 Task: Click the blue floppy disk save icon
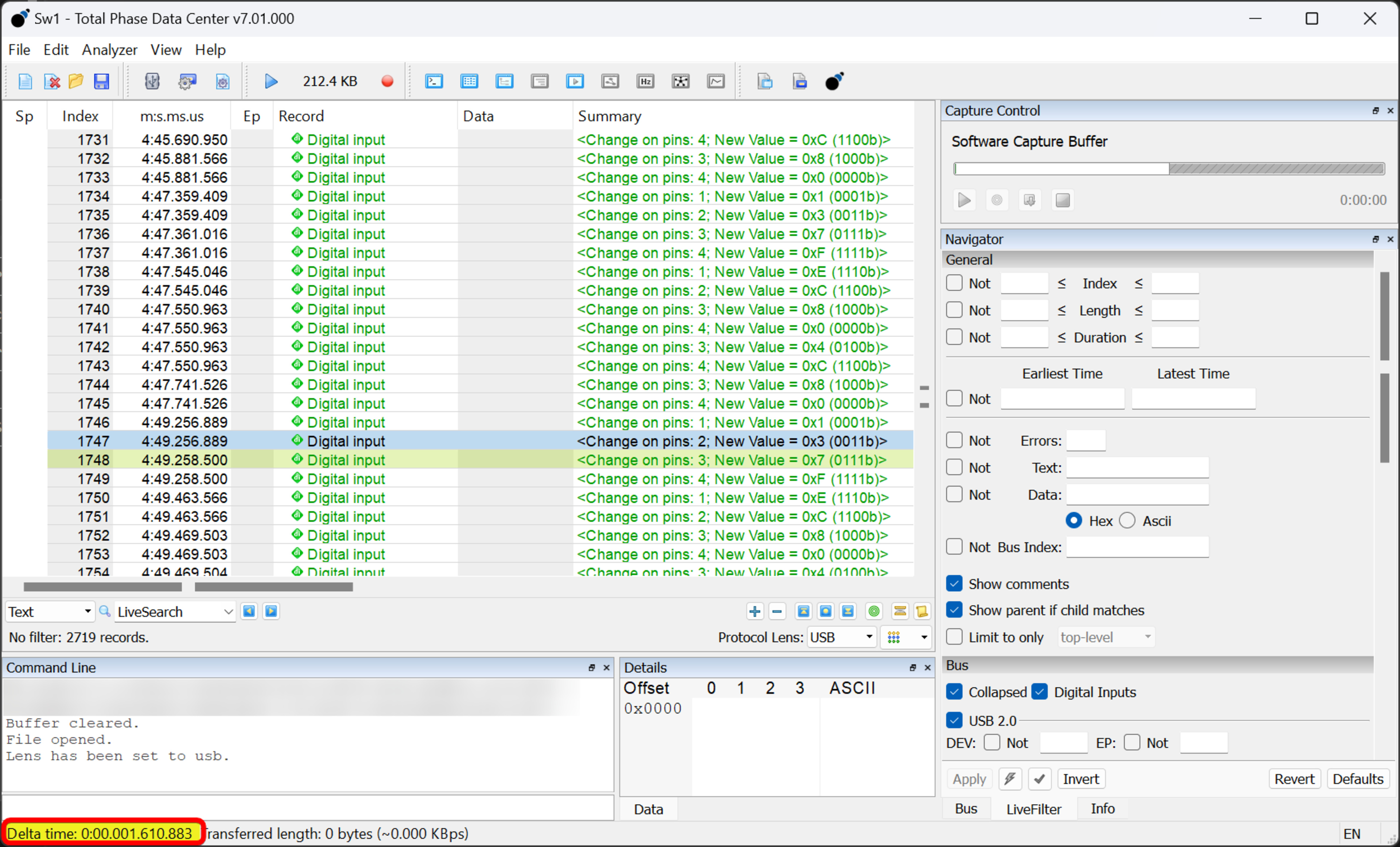click(x=101, y=81)
